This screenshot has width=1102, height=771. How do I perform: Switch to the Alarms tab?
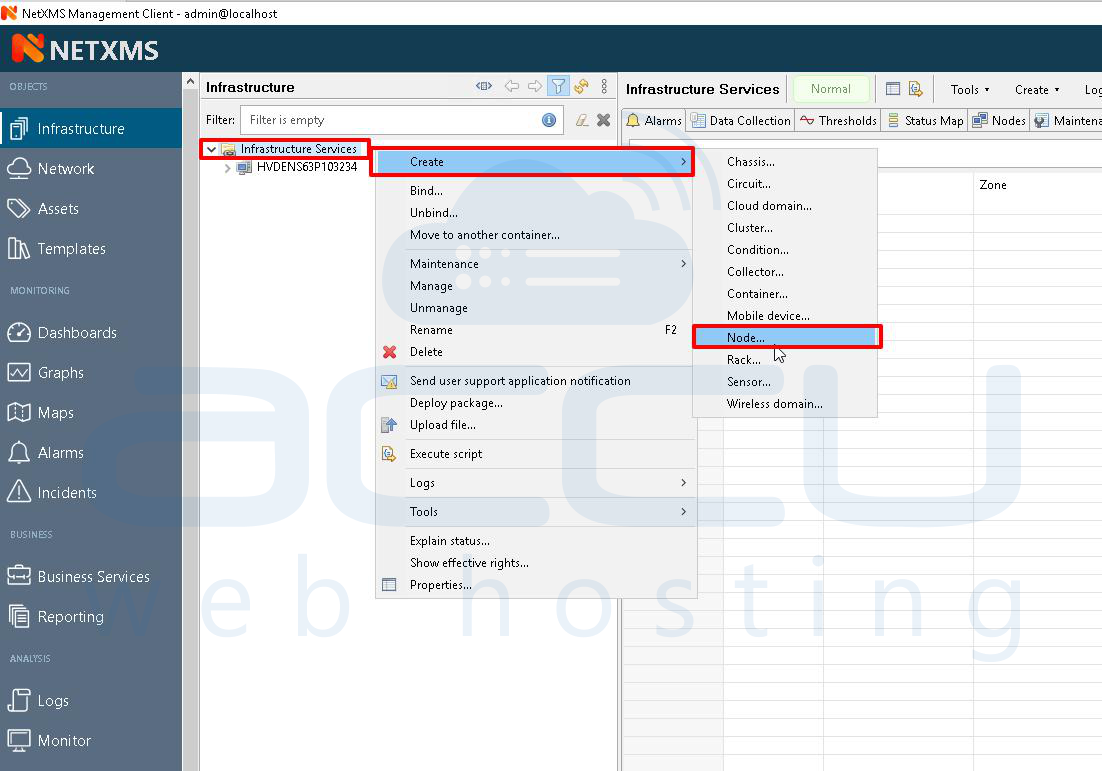click(x=654, y=120)
